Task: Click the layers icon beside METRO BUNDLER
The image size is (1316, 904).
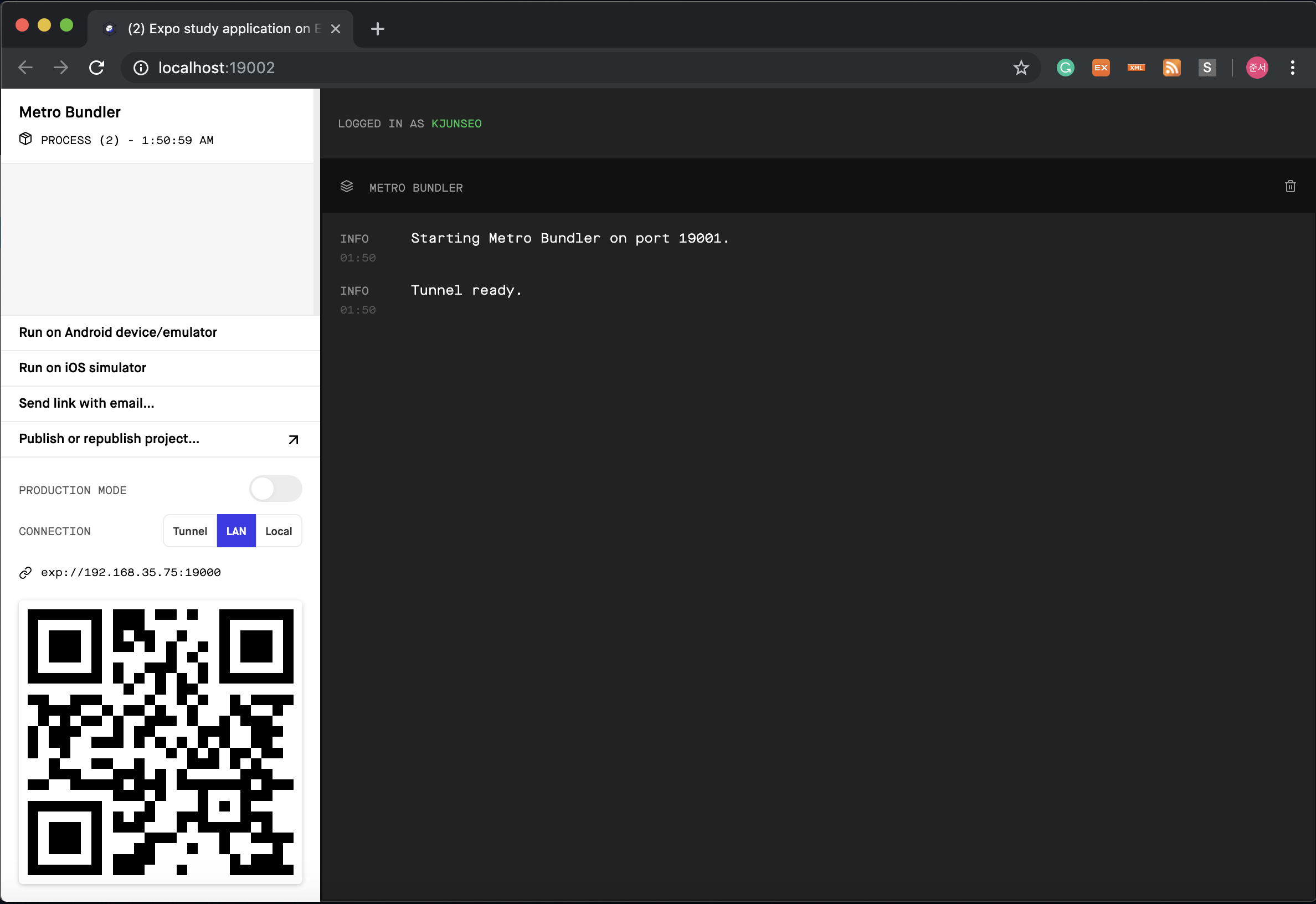Action: pyautogui.click(x=347, y=186)
